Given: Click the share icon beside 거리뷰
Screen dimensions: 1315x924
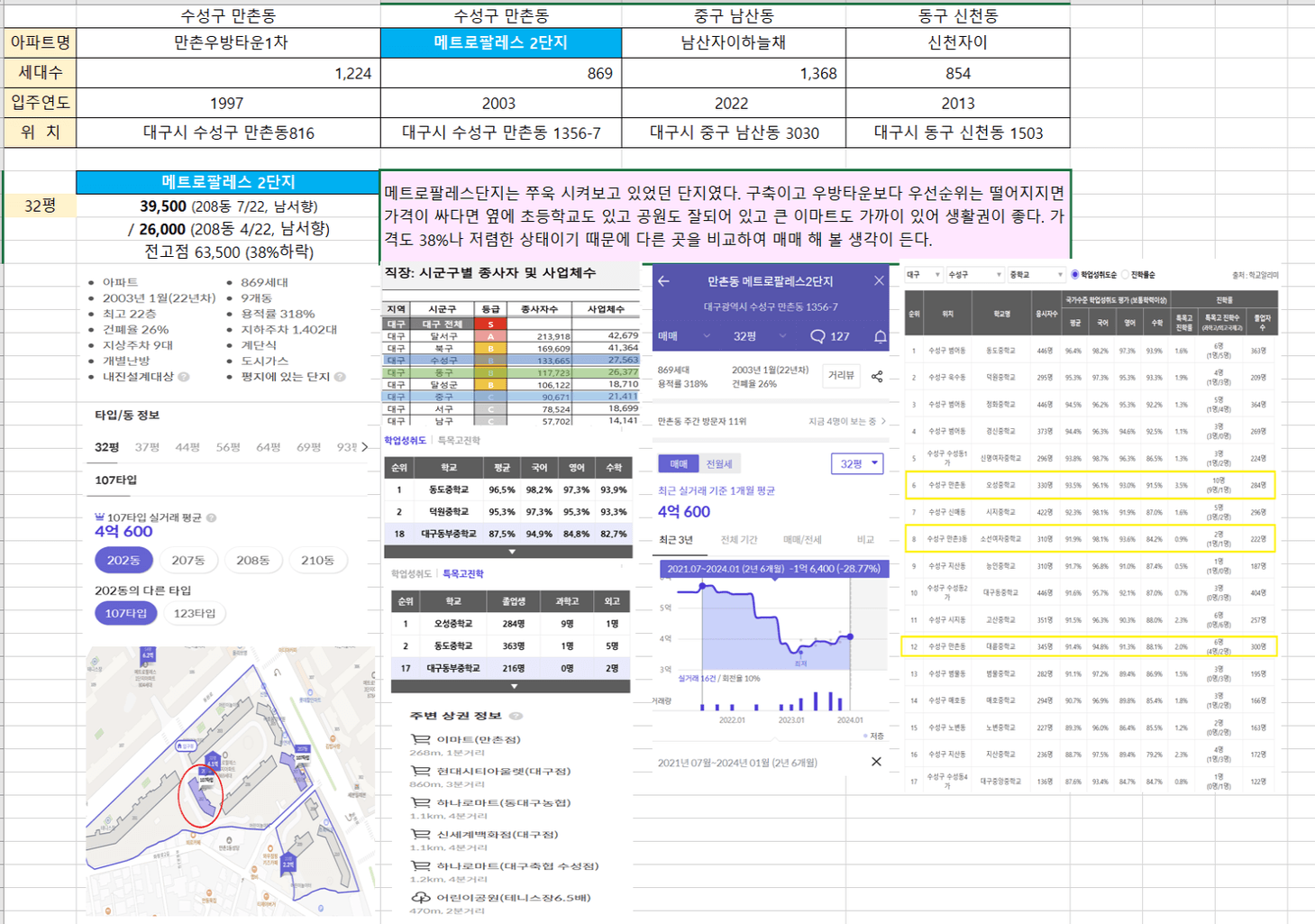Looking at the screenshot, I should pyautogui.click(x=877, y=376).
